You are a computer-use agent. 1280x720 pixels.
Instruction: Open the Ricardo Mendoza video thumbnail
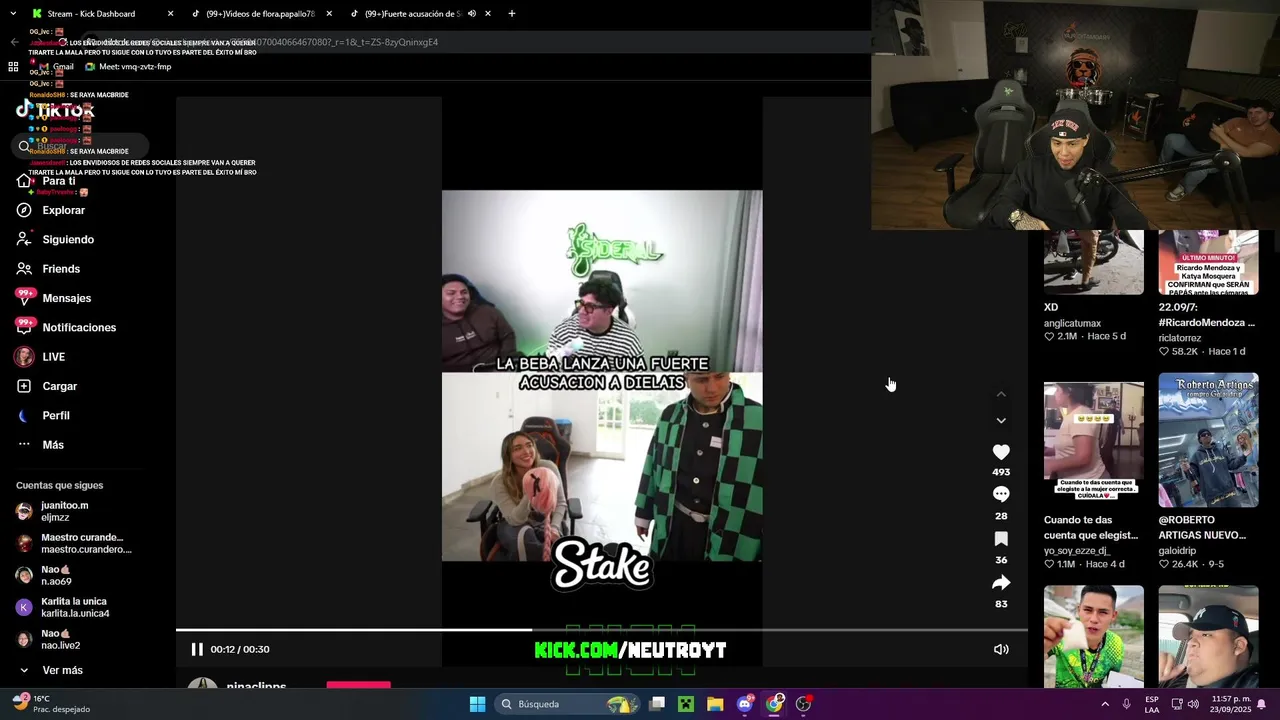[1208, 262]
